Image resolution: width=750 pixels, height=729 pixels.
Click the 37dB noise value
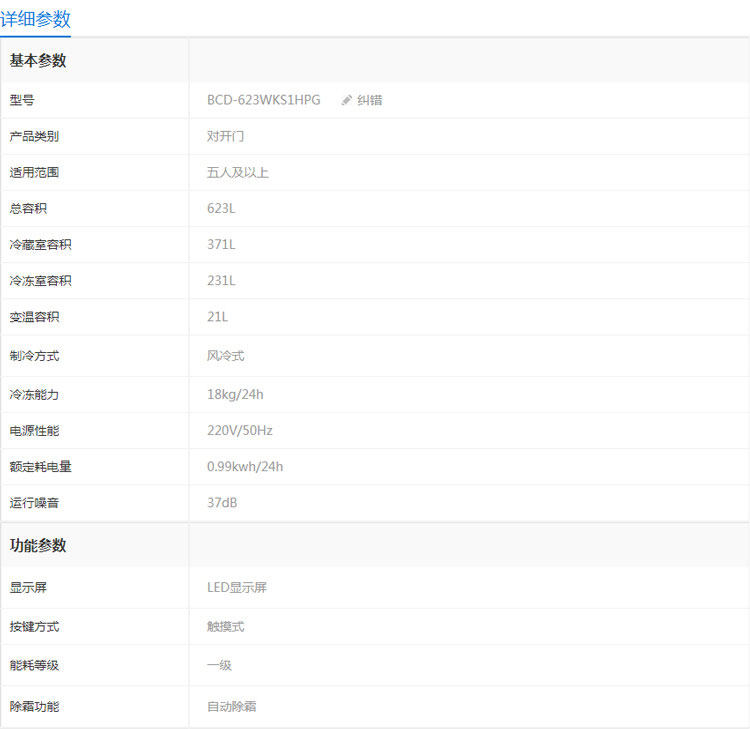tap(222, 503)
